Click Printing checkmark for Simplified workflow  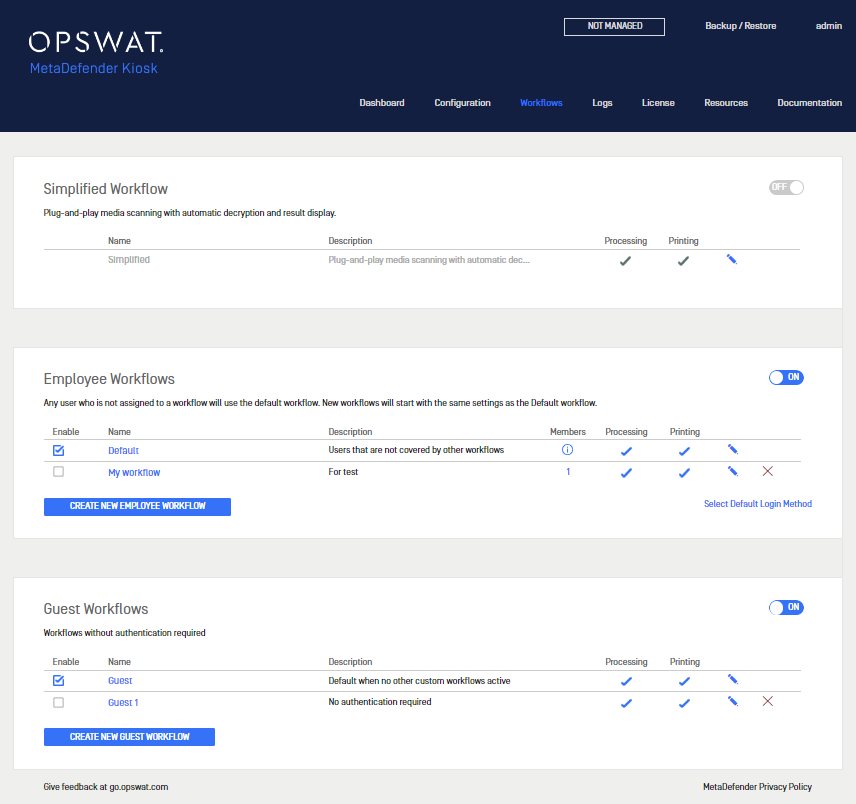(683, 261)
